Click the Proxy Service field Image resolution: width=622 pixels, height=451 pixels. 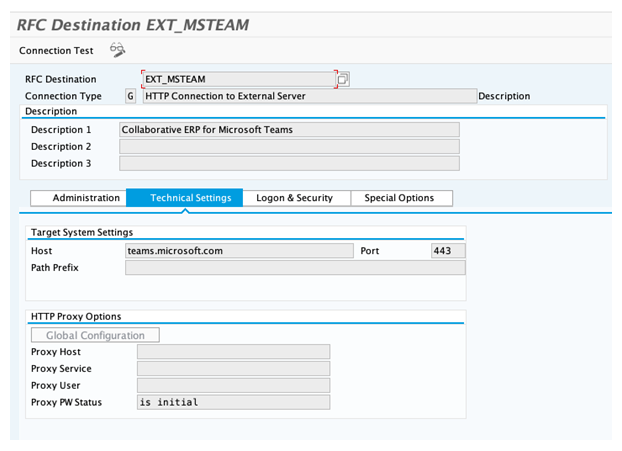[233, 369]
